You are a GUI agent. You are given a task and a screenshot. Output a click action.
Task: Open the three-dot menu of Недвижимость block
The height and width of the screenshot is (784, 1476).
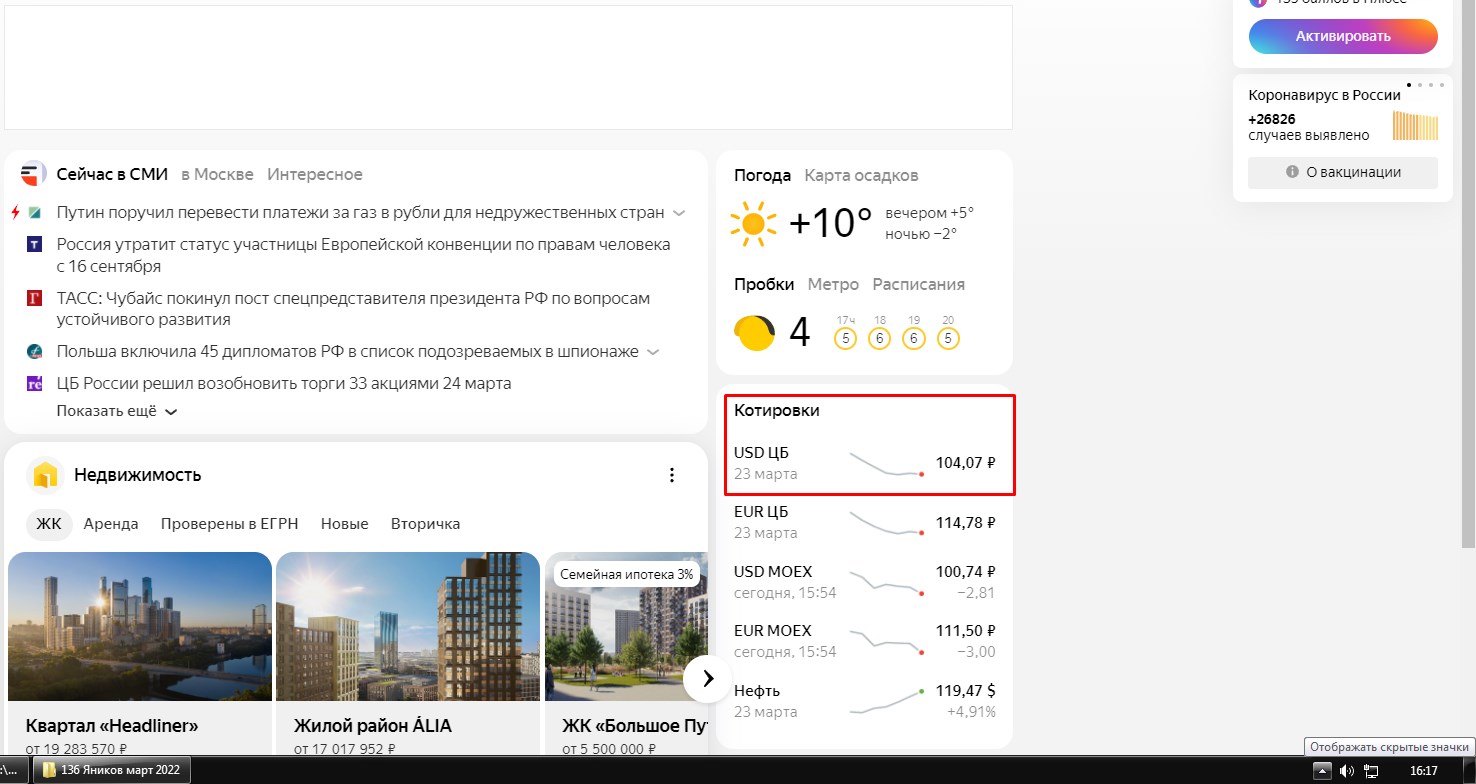(x=672, y=475)
